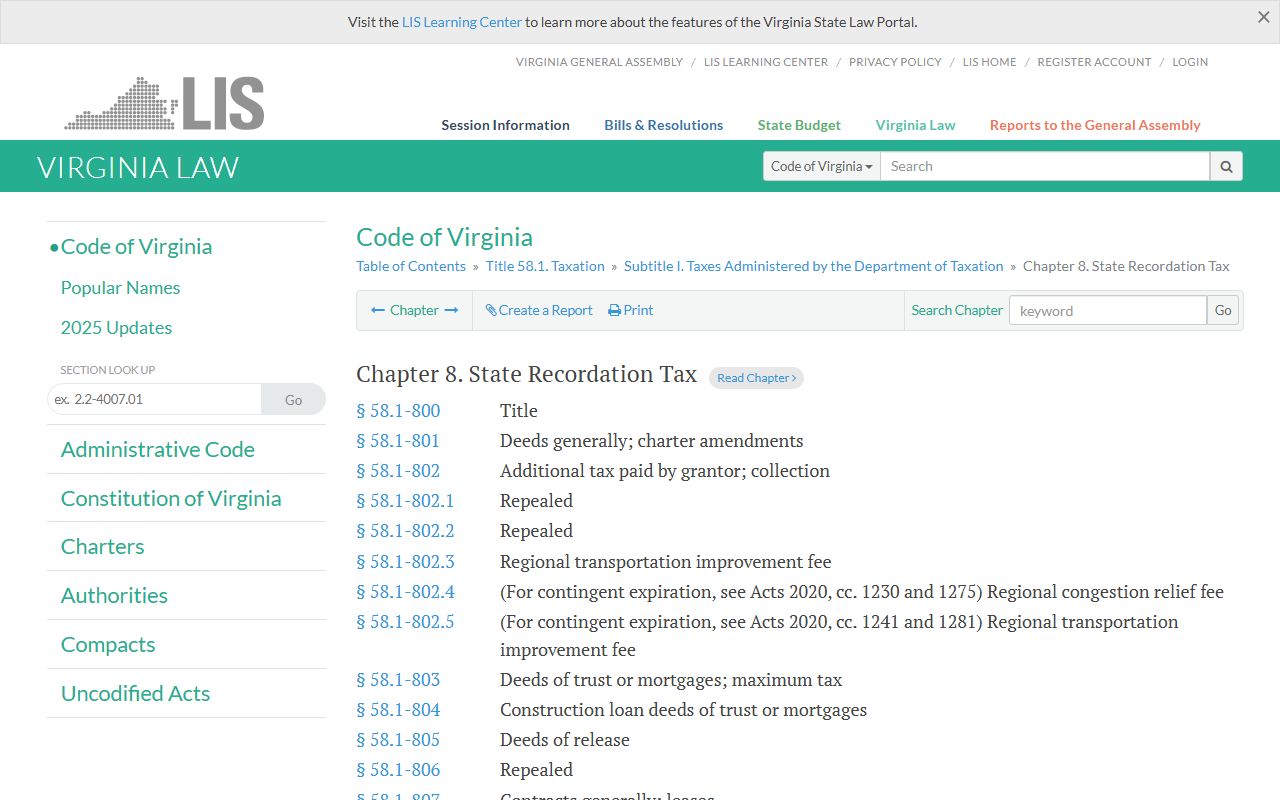Open 2025 Updates in sidebar
1280x800 pixels.
pos(116,328)
